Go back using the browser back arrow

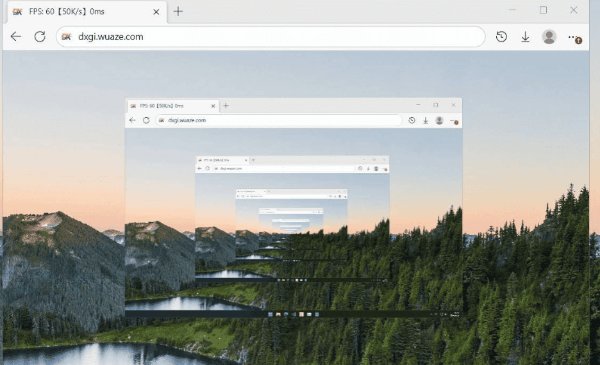pyautogui.click(x=16, y=37)
